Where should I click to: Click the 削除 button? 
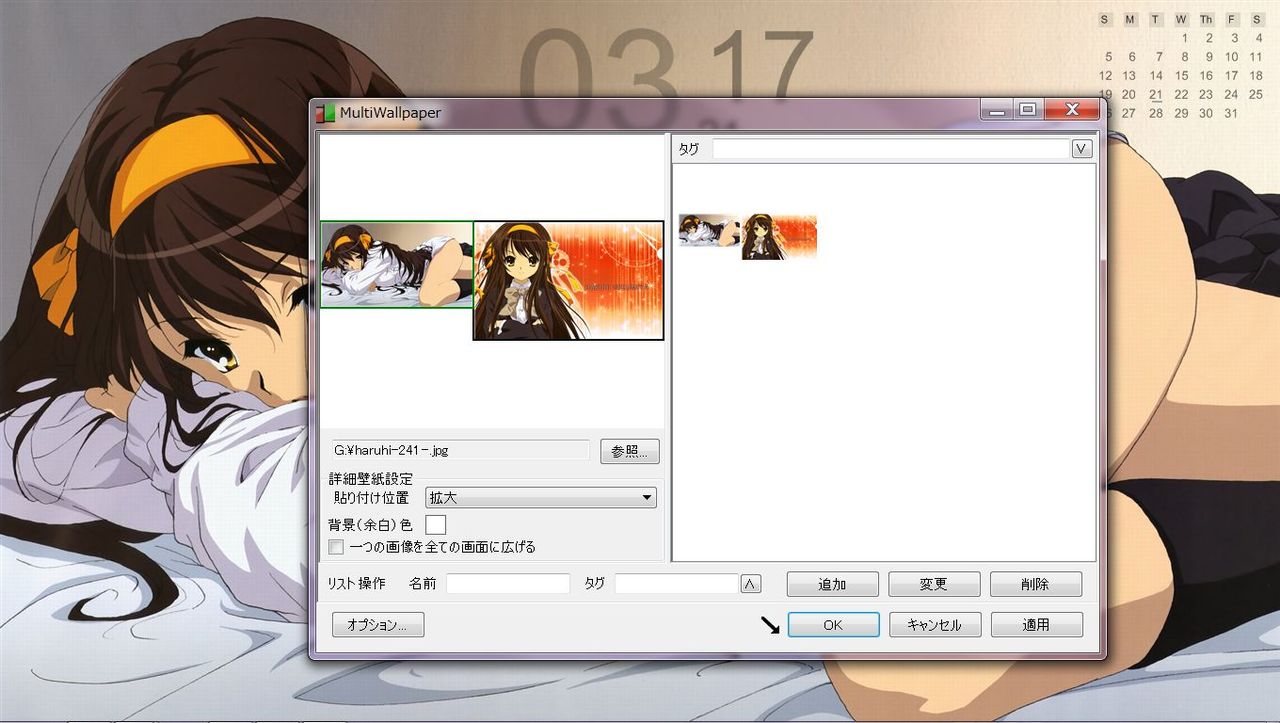pos(1037,584)
